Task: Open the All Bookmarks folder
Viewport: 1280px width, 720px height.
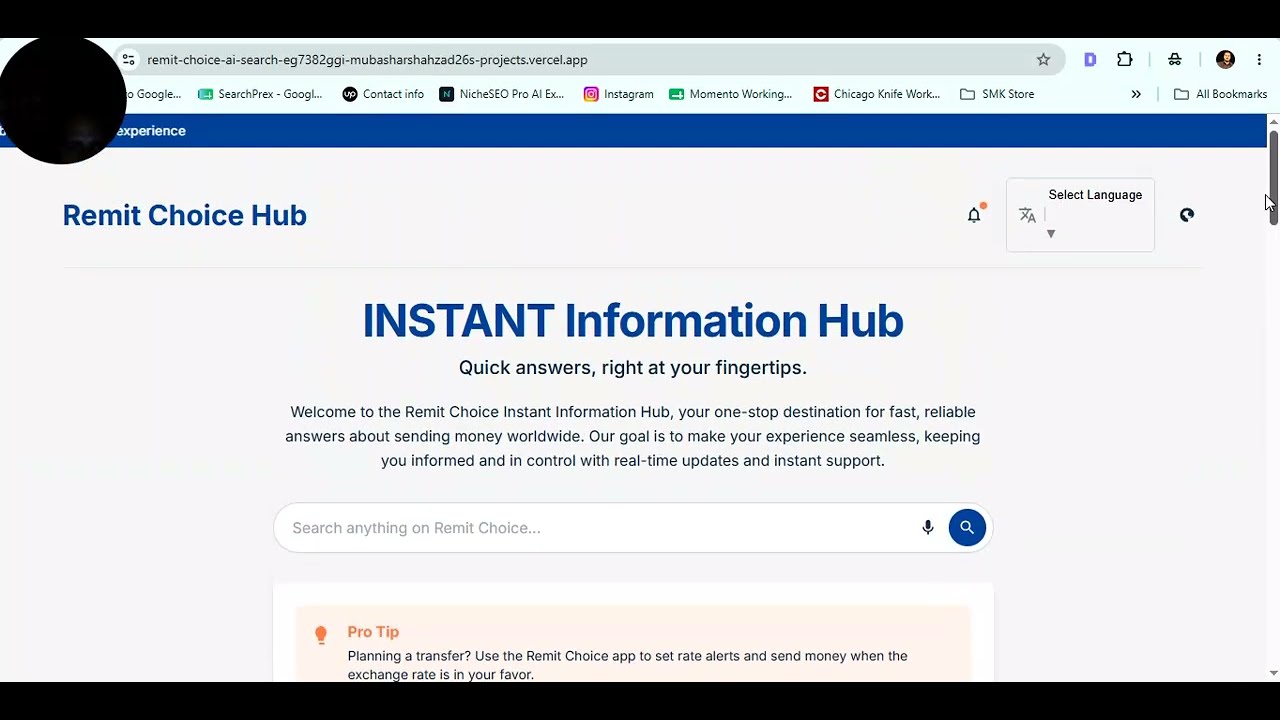Action: [x=1220, y=94]
